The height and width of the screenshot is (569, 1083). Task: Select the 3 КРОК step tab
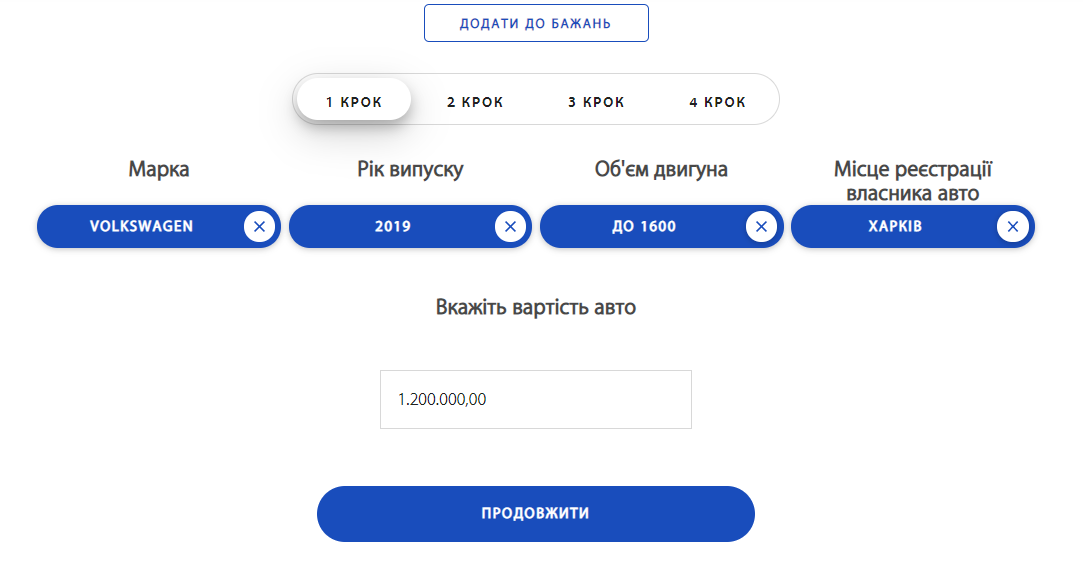[x=596, y=102]
